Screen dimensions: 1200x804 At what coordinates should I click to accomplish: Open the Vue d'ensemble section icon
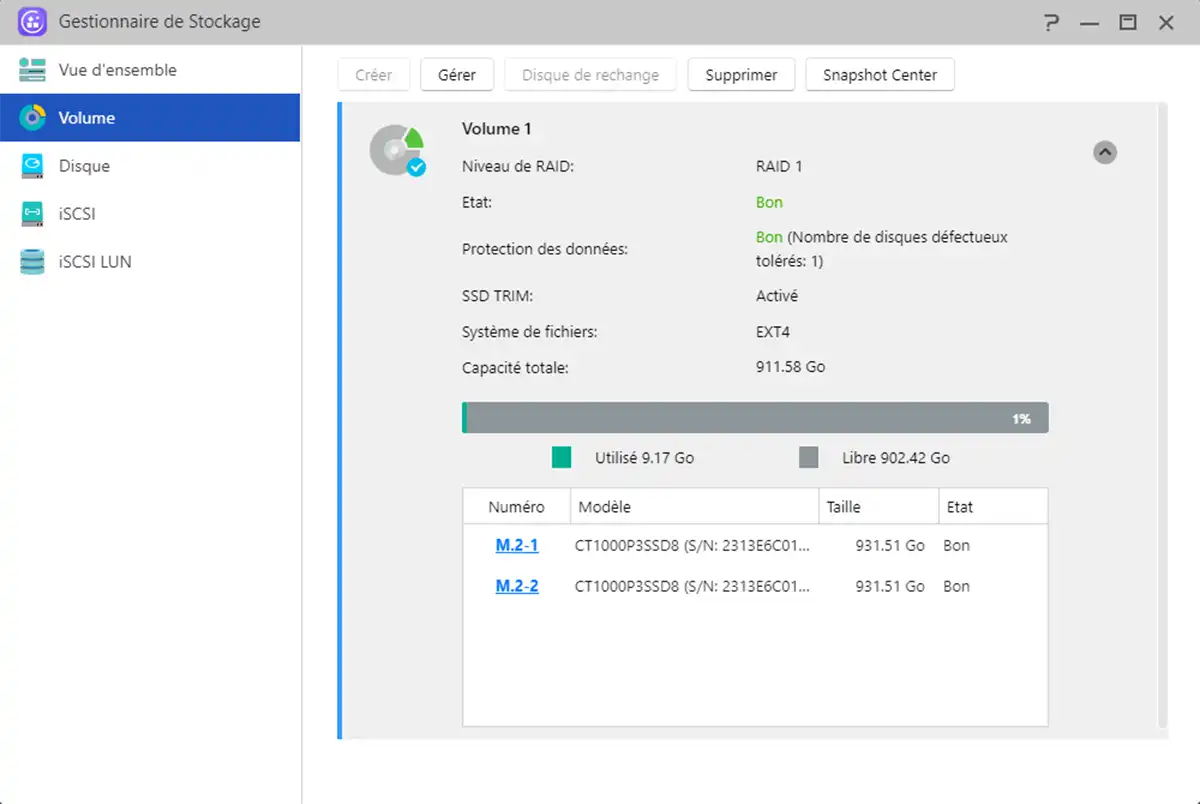click(32, 70)
